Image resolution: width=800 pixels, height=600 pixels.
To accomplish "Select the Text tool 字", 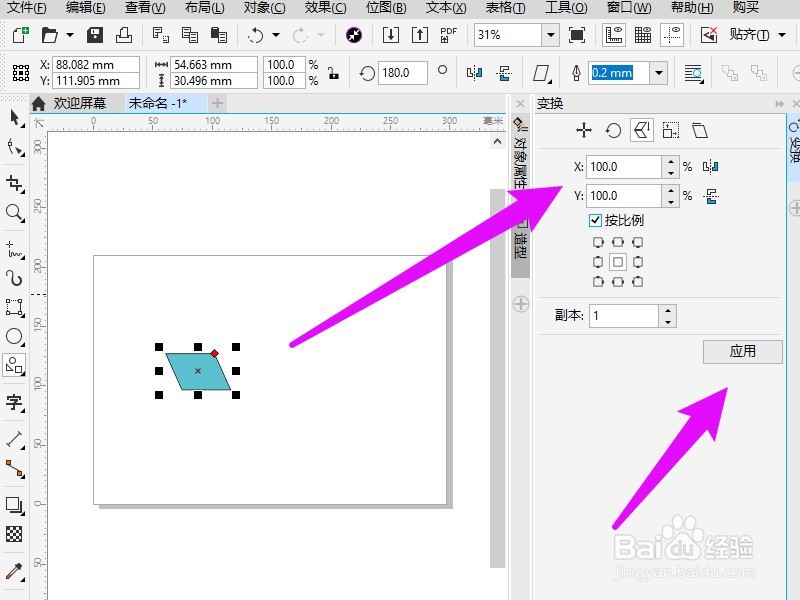I will coord(15,403).
